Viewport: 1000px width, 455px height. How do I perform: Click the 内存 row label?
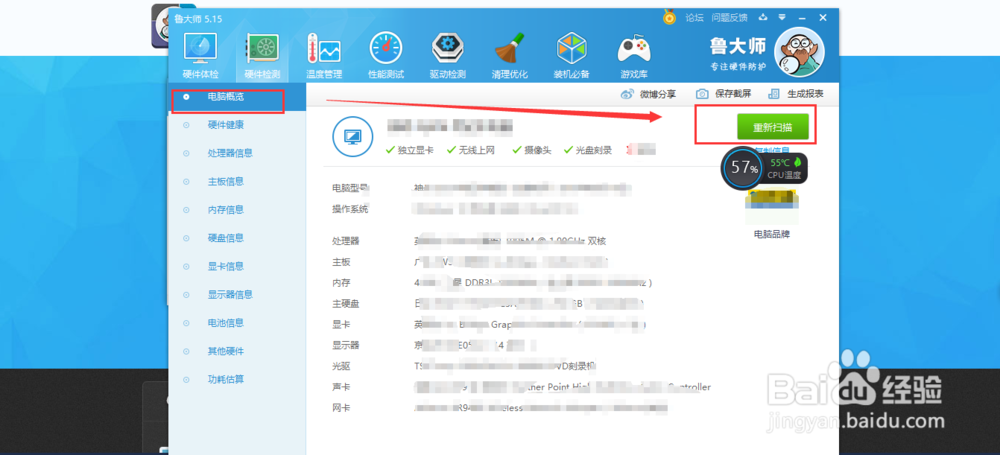341,283
